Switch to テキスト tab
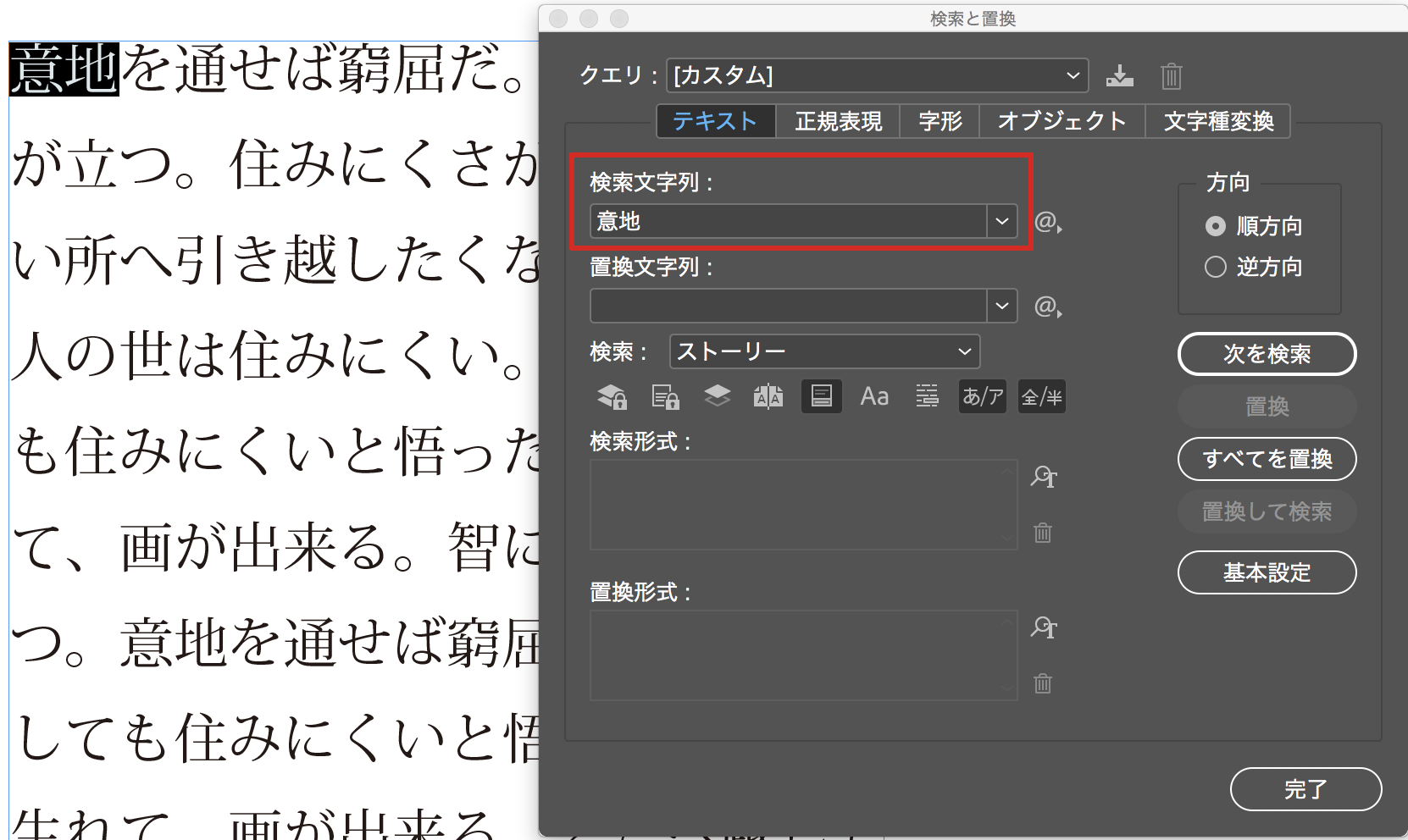The image size is (1408, 840). click(x=716, y=121)
